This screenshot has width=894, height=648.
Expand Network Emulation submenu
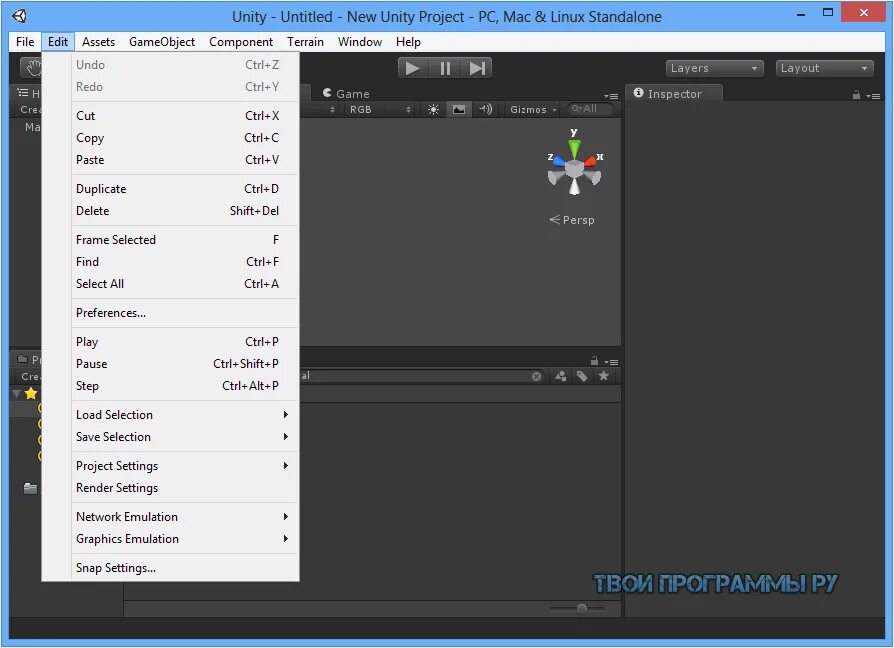[185, 517]
